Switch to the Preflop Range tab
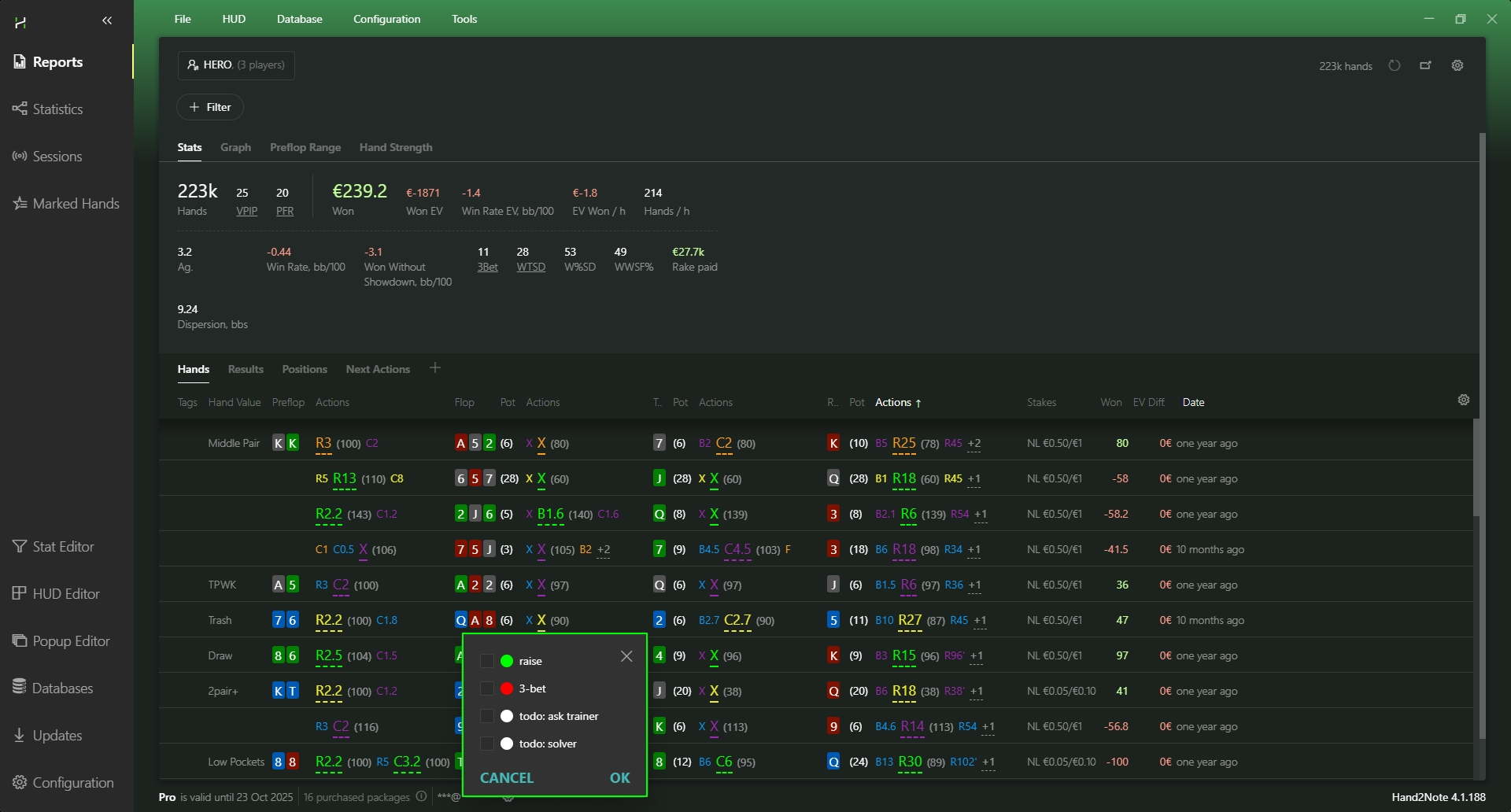The image size is (1511, 812). (305, 147)
